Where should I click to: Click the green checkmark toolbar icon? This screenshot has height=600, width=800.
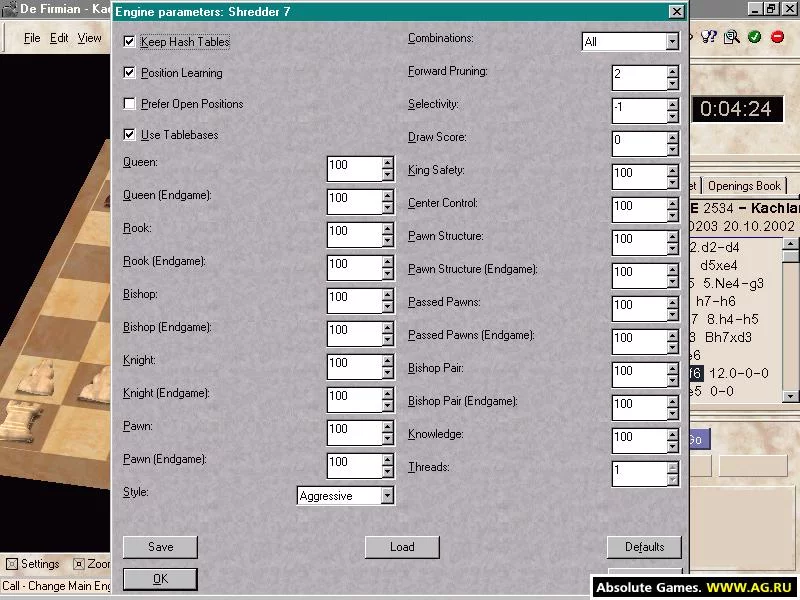click(755, 37)
